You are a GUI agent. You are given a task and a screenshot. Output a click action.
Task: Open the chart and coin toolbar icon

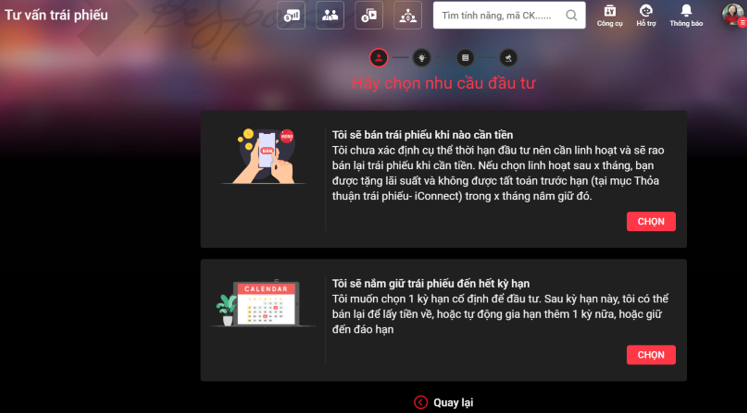tap(291, 16)
